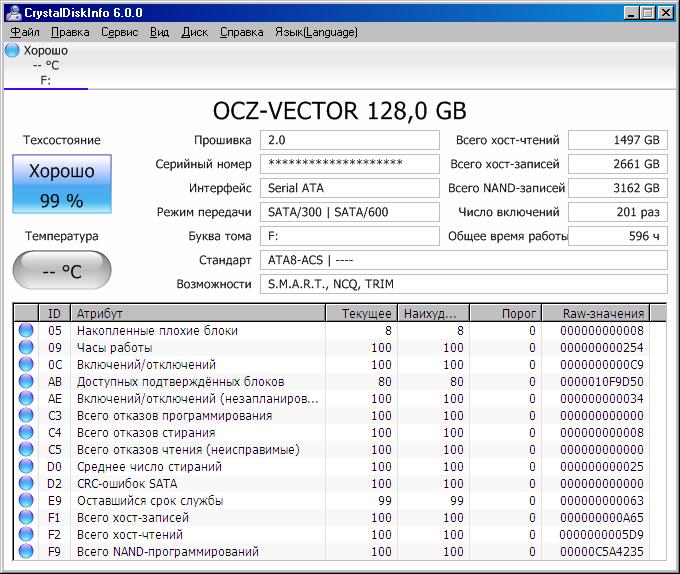Click status icon for attribute C5
Viewport: 680px width, 574px height.
(x=26, y=449)
